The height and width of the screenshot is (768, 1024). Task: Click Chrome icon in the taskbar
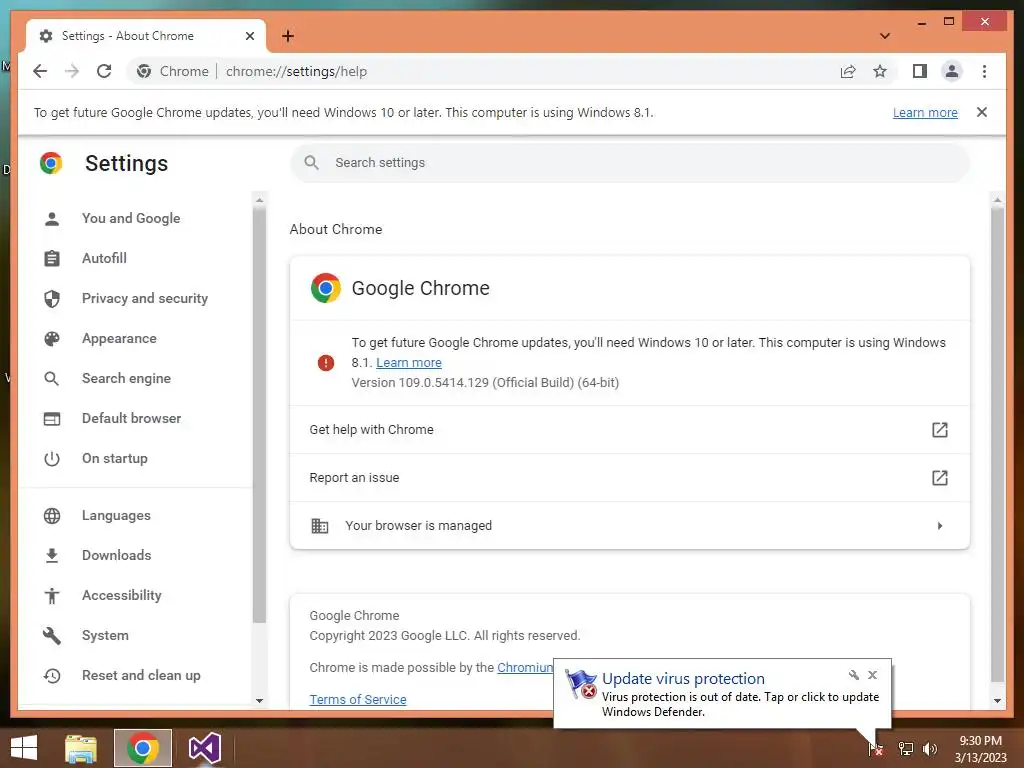(x=143, y=748)
